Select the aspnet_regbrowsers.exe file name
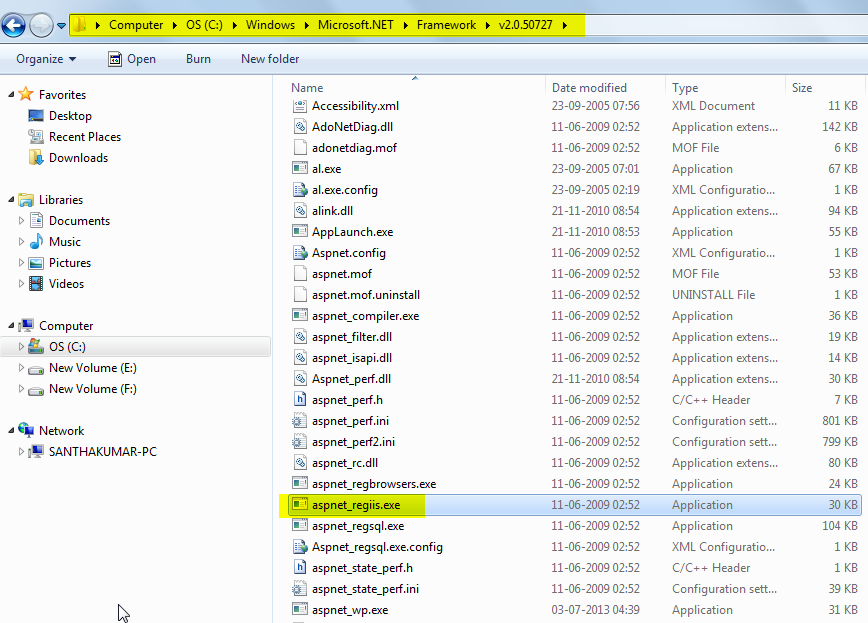The height and width of the screenshot is (623, 868). click(x=374, y=483)
